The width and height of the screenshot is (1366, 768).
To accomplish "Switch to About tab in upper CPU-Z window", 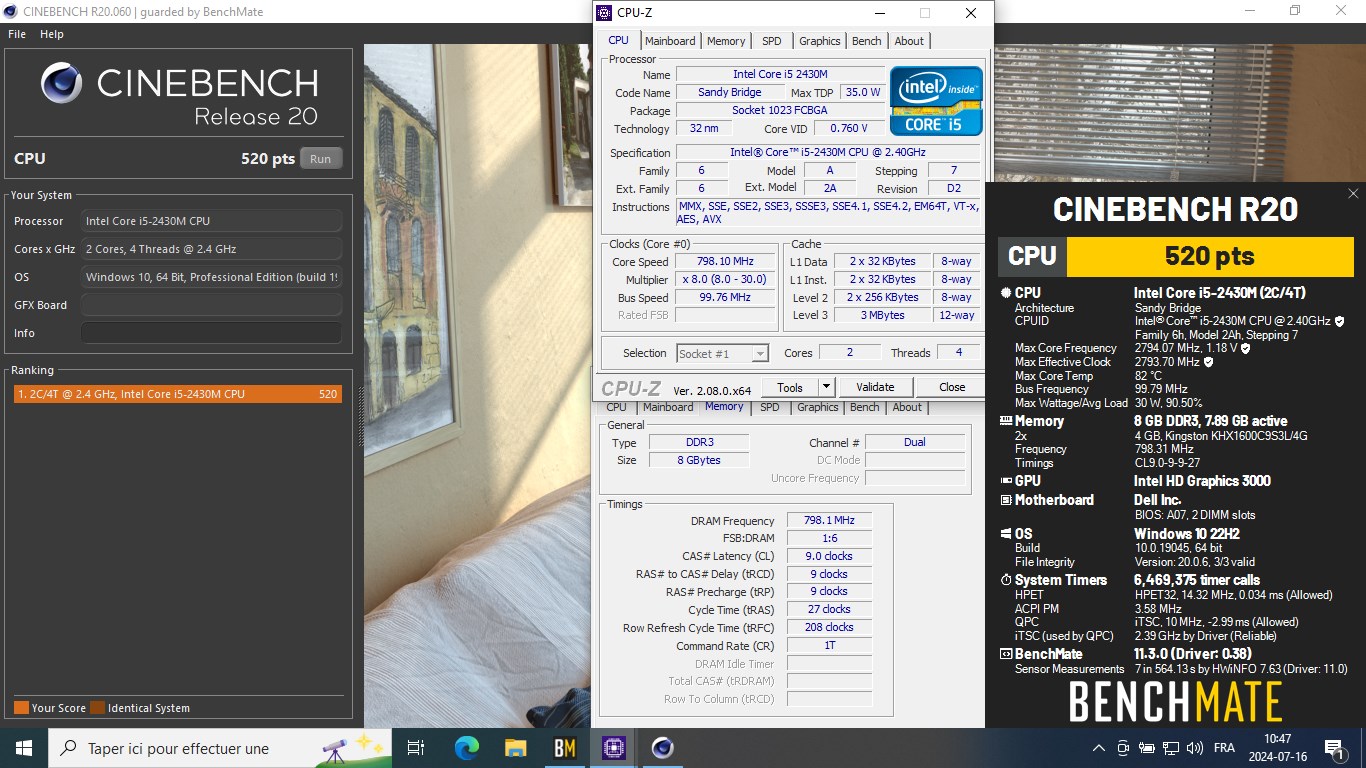I will (x=909, y=41).
